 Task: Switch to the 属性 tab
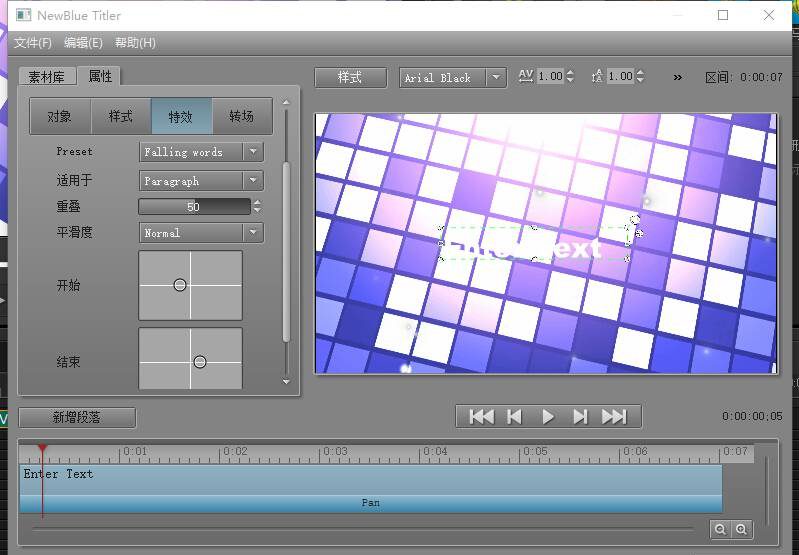(100, 76)
